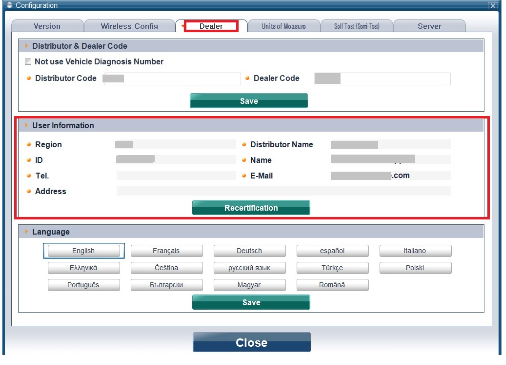Click the Distributor Name field
The image size is (506, 365).
tap(391, 144)
